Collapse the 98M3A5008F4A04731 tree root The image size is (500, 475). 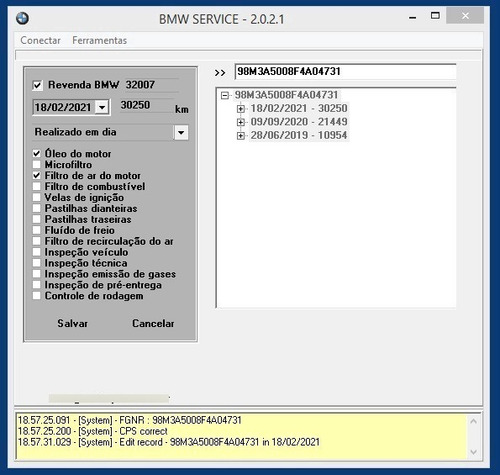click(225, 96)
